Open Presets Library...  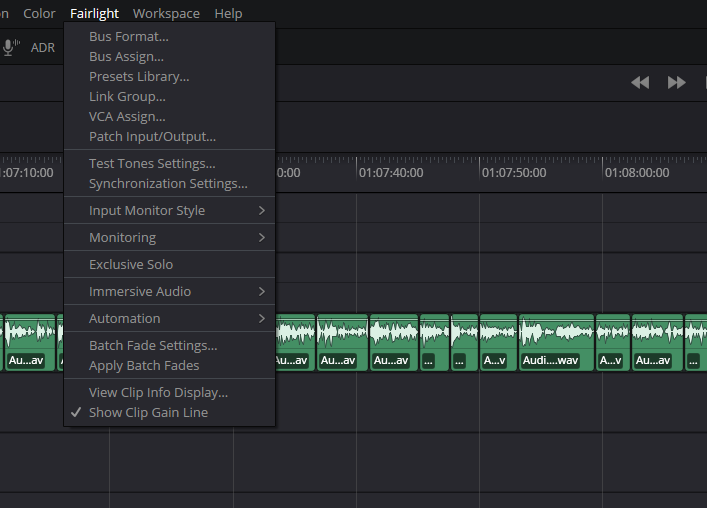click(x=170, y=76)
